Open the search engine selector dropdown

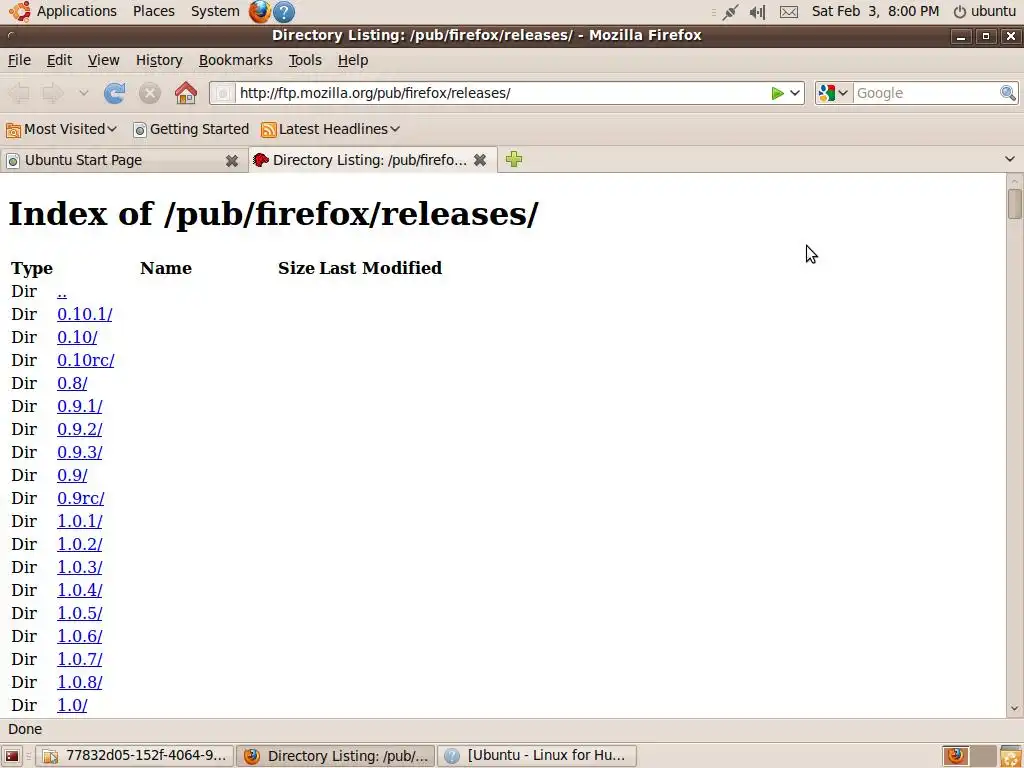[833, 93]
